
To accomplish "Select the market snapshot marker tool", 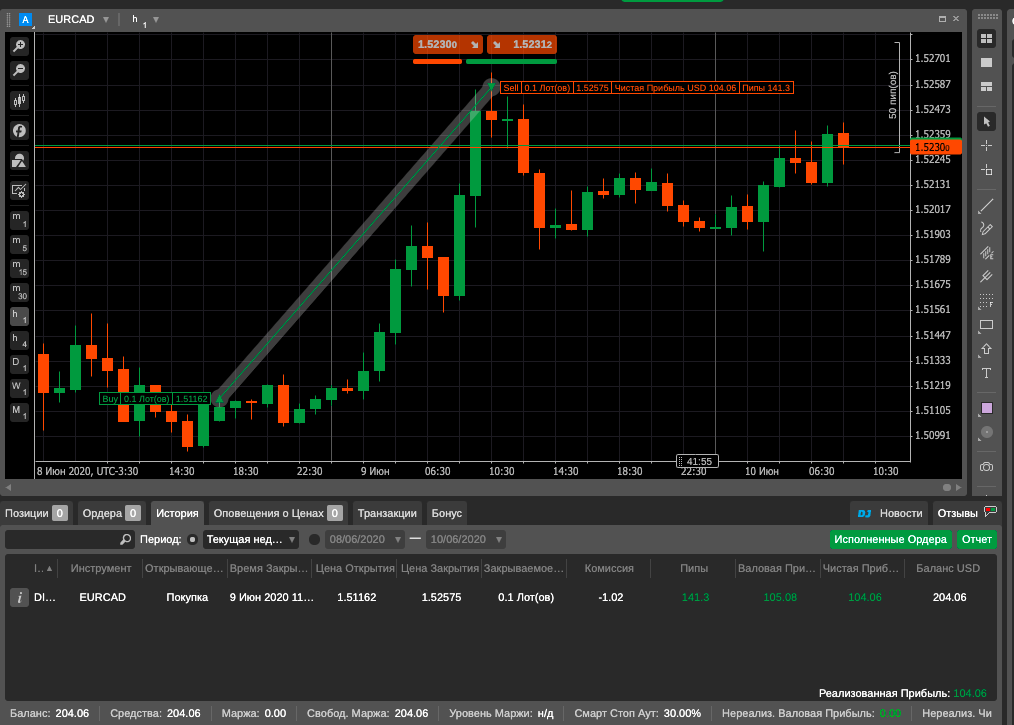I will [x=986, y=169].
